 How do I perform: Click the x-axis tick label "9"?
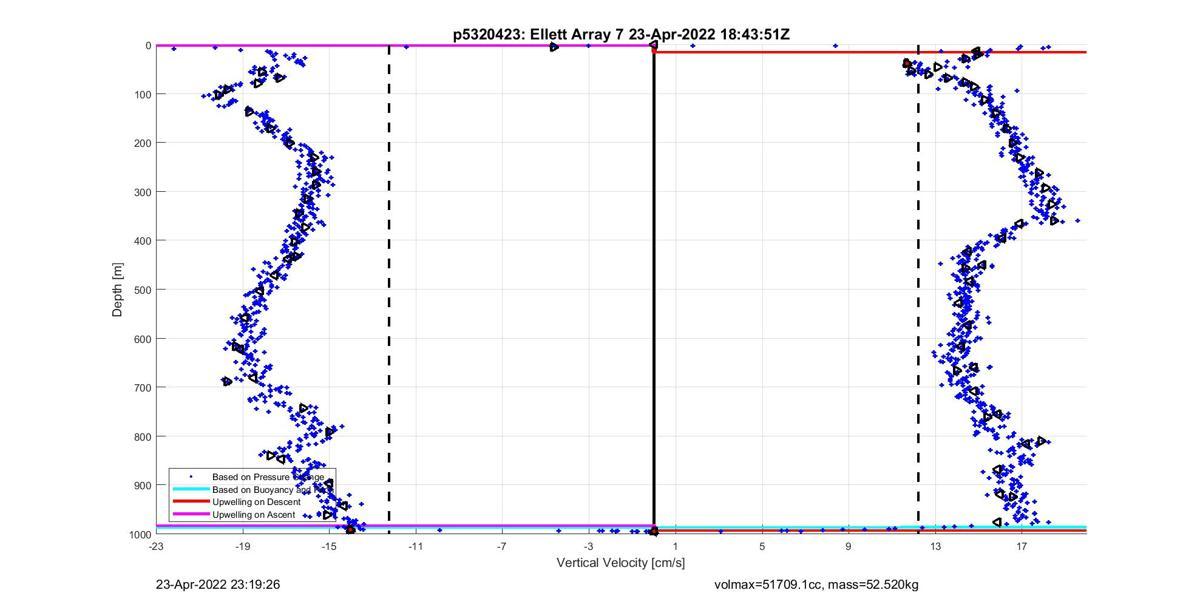[x=849, y=547]
